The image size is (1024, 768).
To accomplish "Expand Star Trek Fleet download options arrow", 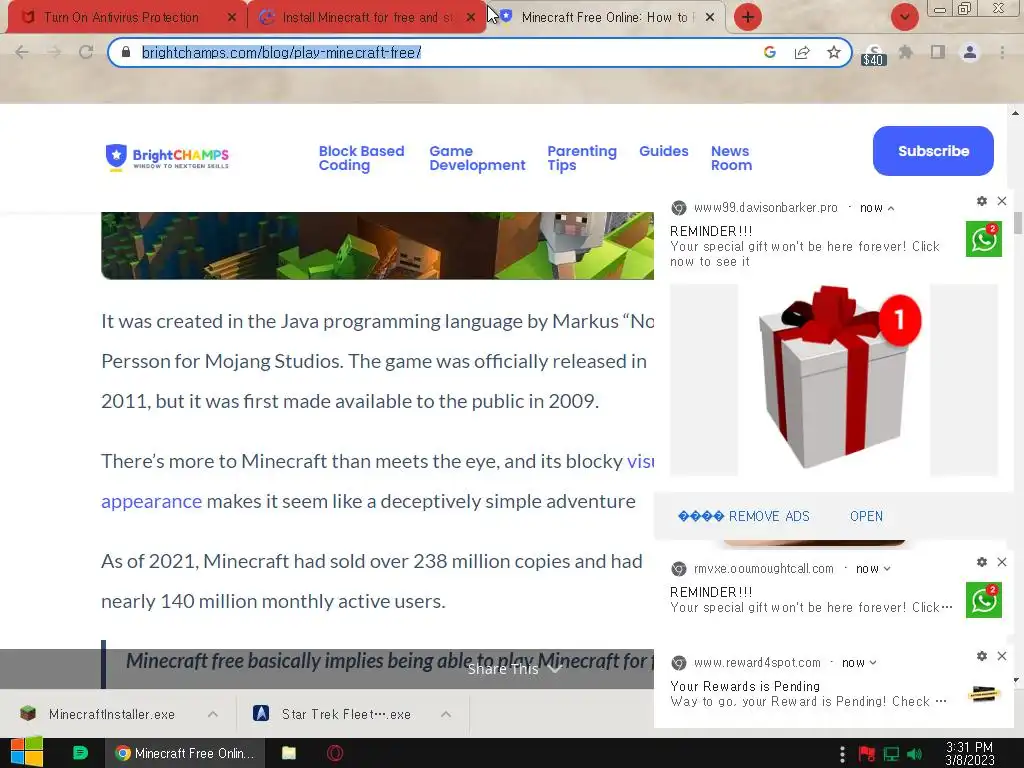I will pos(446,714).
